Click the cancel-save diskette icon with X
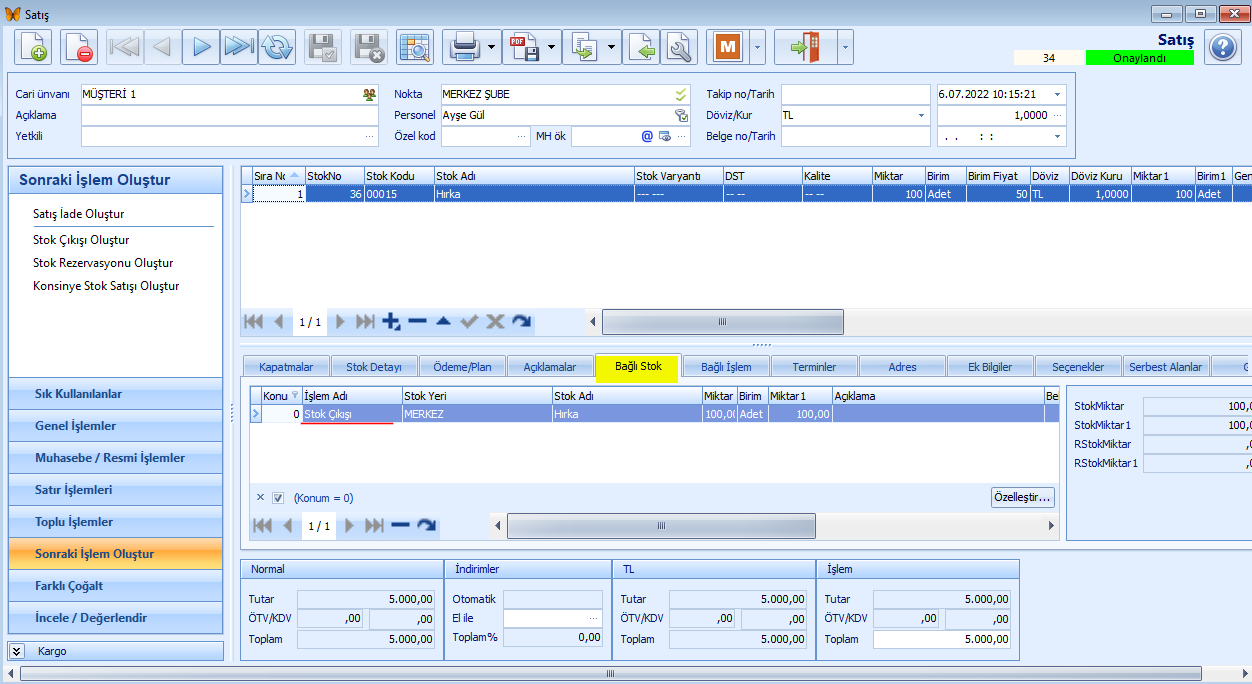This screenshot has height=684, width=1252. [x=369, y=47]
